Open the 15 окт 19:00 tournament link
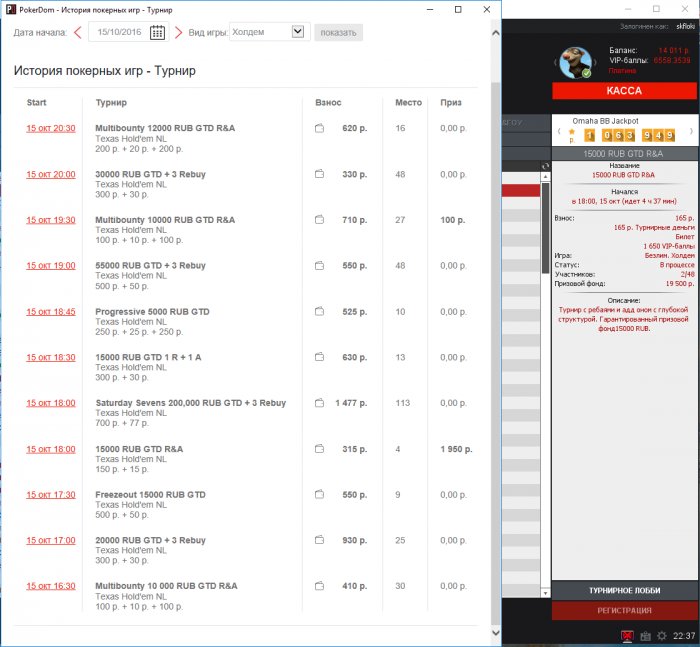The height and width of the screenshot is (647, 700). coord(50,265)
